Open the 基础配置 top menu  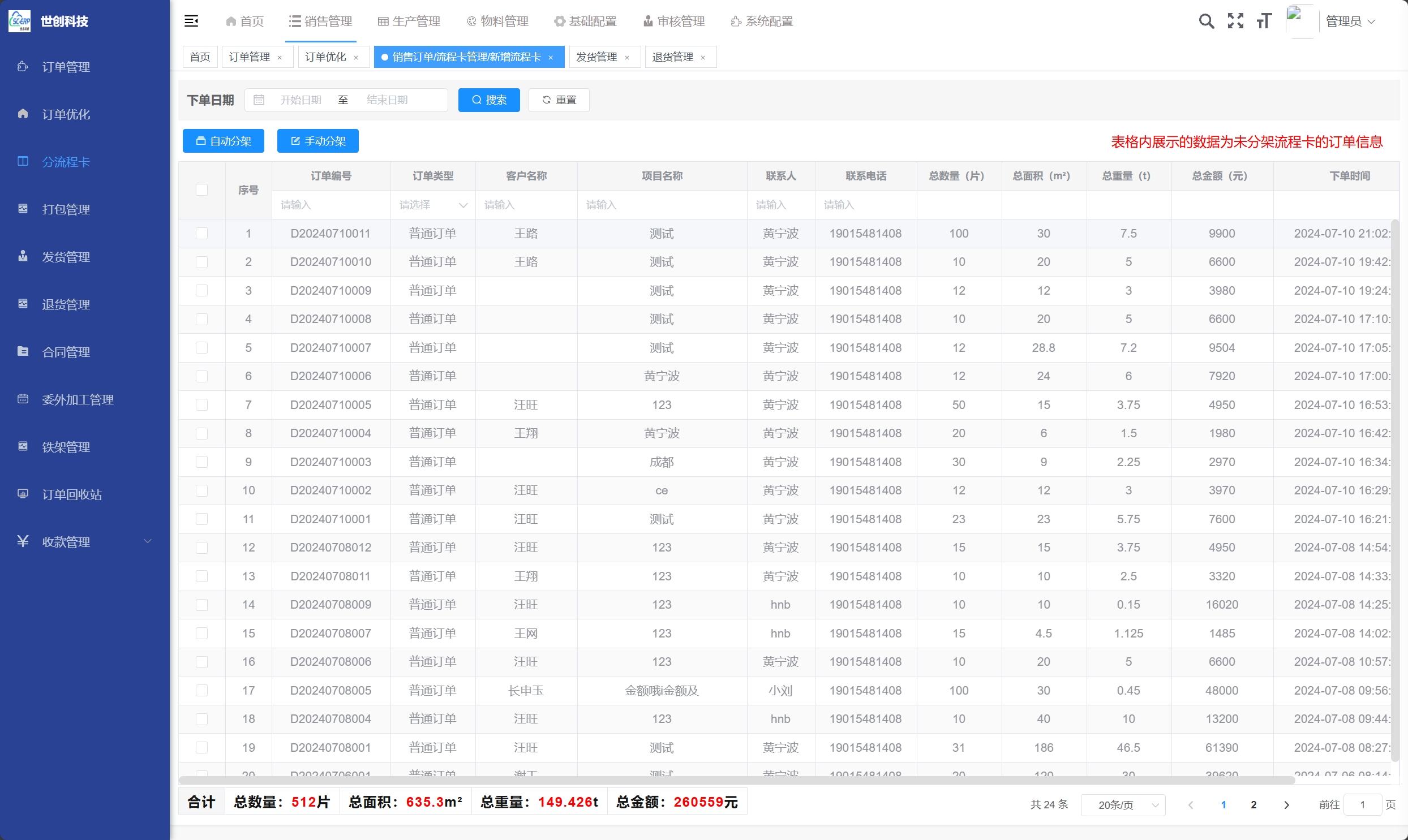[585, 21]
